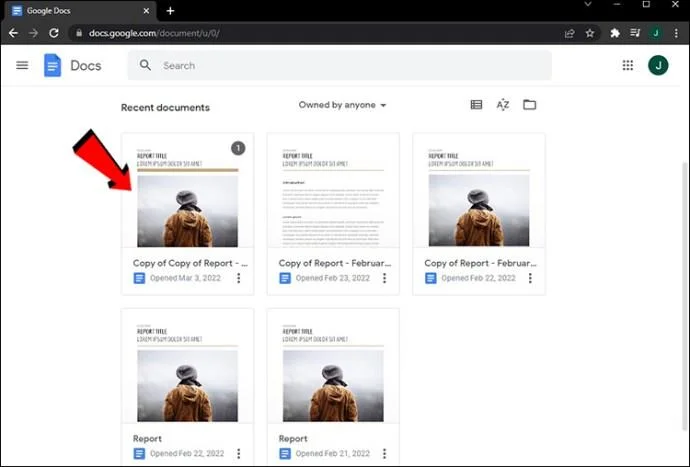The image size is (690, 467).
Task: Click the search magnifier icon
Action: tap(145, 65)
